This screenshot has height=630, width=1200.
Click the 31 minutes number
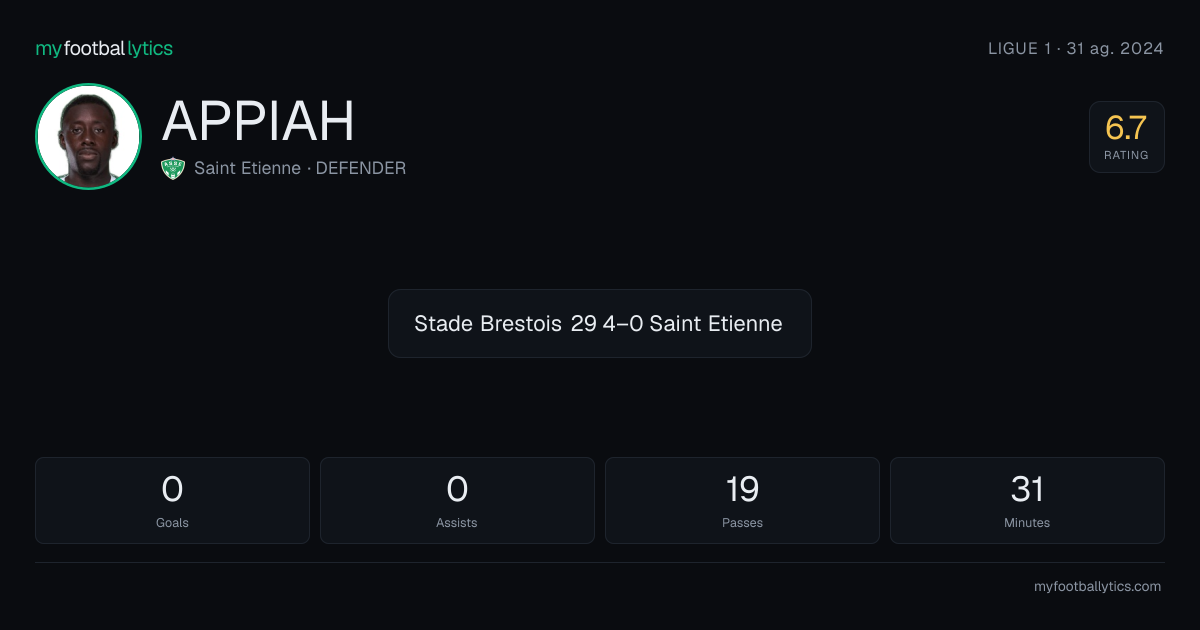tap(1027, 489)
